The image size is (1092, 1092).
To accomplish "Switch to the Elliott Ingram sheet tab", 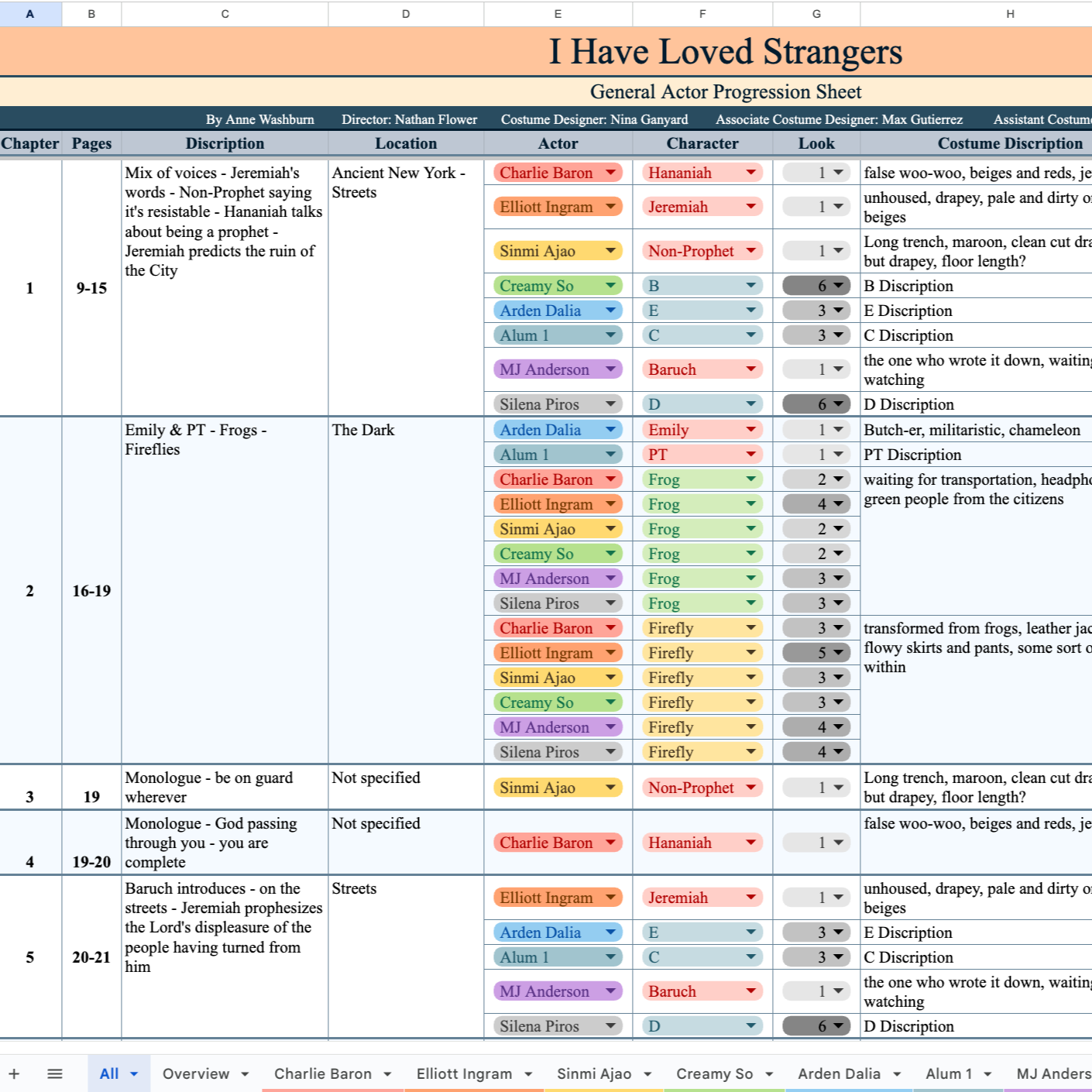I will pyautogui.click(x=464, y=1073).
